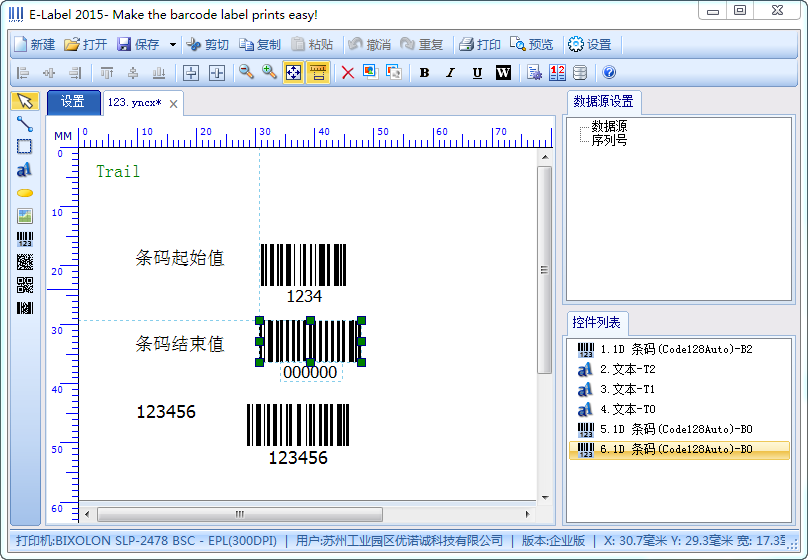Align objects right icon
Viewport: 808px width, 560px height.
pos(76,73)
